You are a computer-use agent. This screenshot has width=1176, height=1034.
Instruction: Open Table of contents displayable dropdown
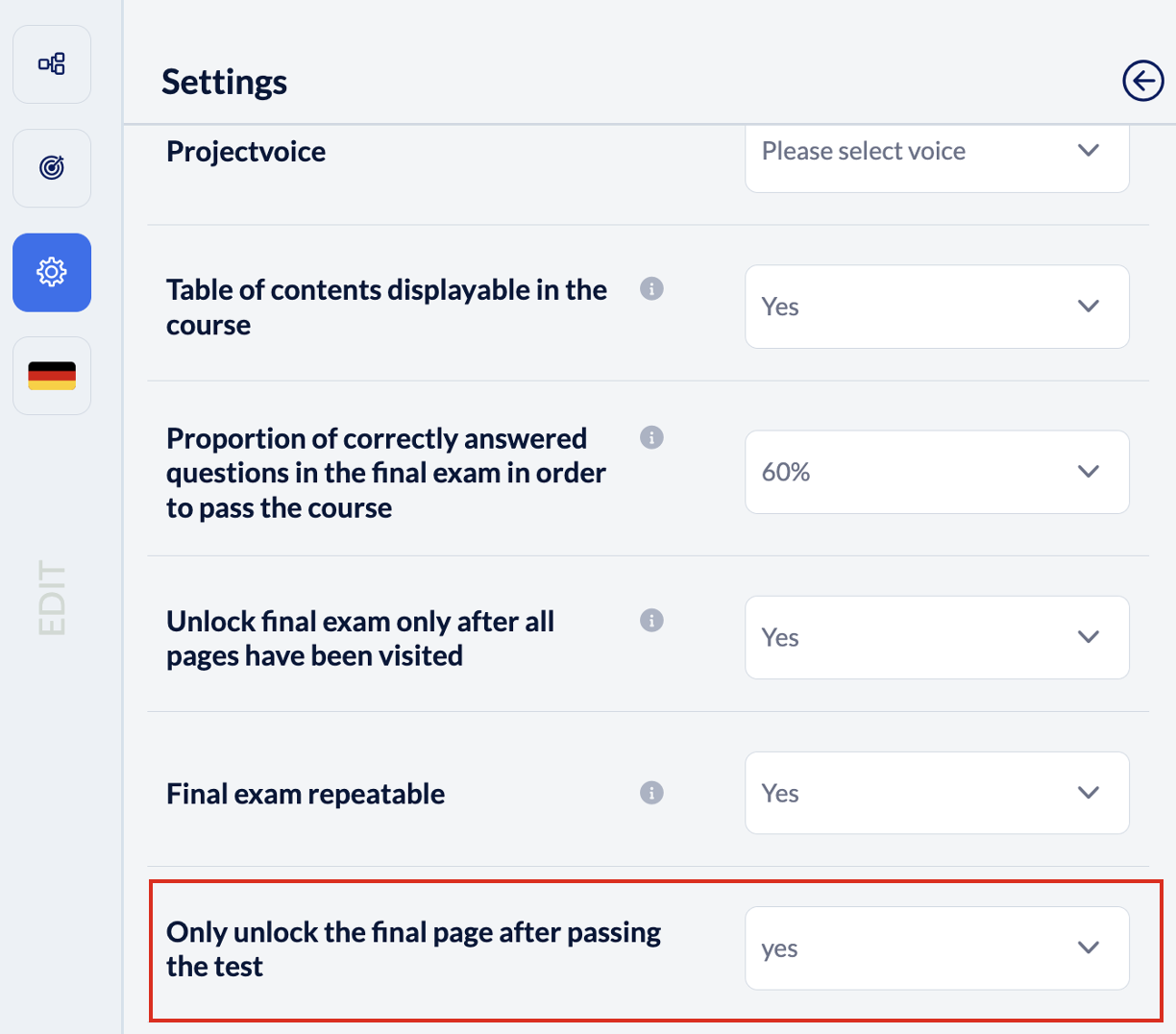[x=936, y=307]
